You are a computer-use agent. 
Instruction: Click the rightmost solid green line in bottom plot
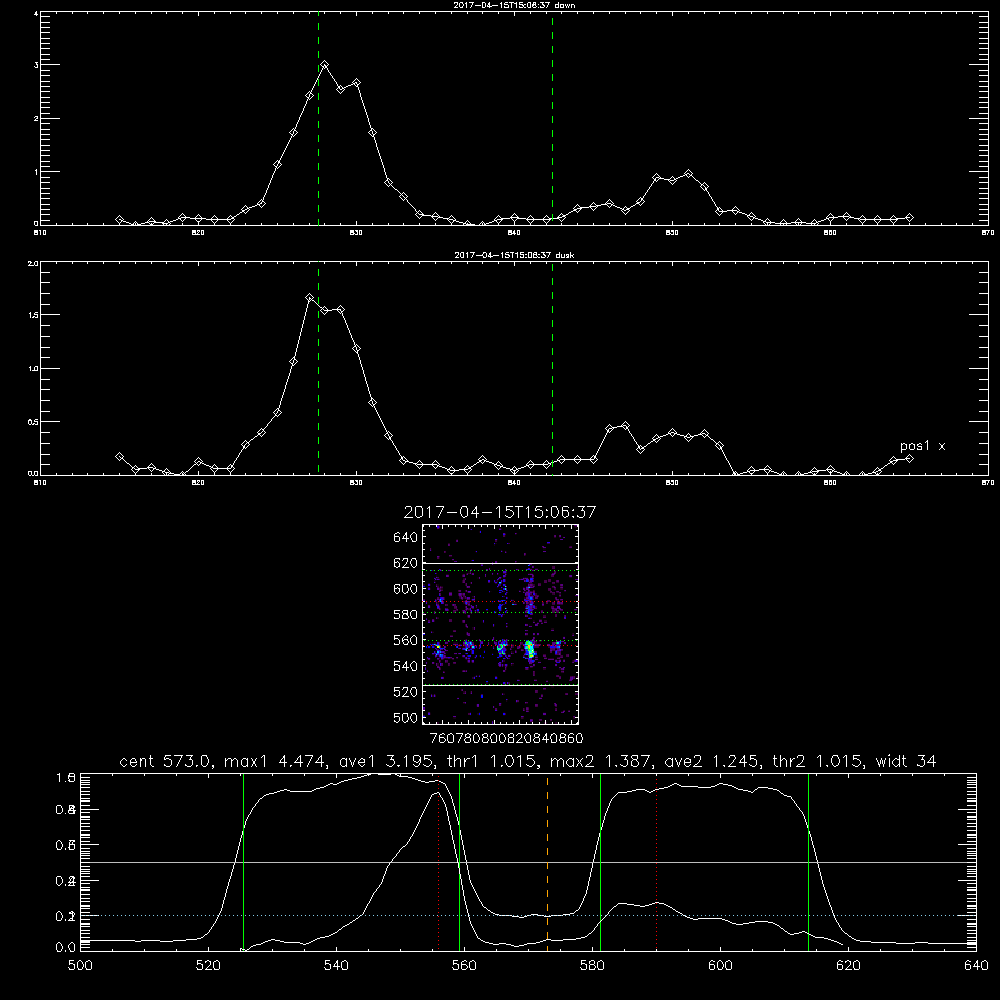pyautogui.click(x=808, y=861)
